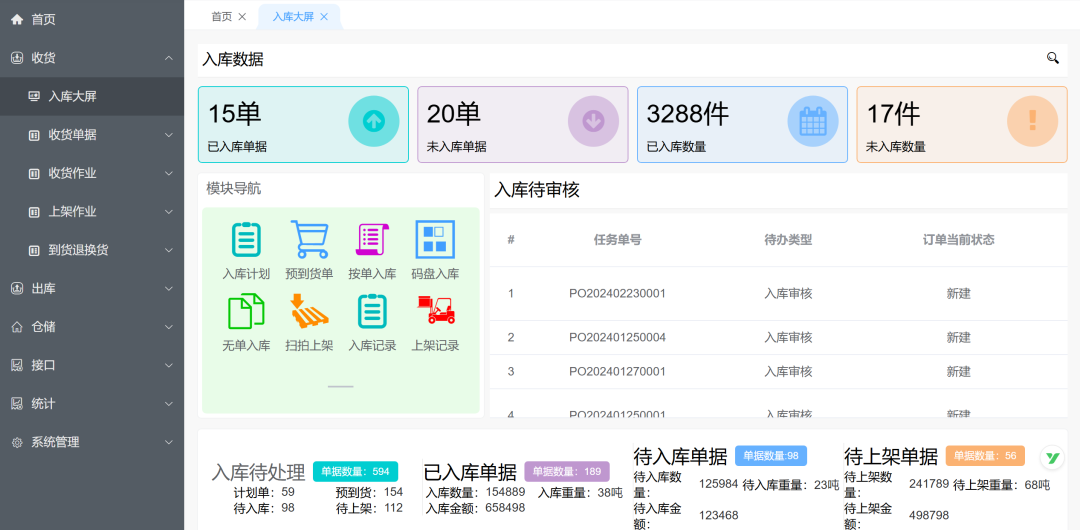Click the 上架记录 forklift icon
This screenshot has height=530, width=1080.
tap(435, 311)
